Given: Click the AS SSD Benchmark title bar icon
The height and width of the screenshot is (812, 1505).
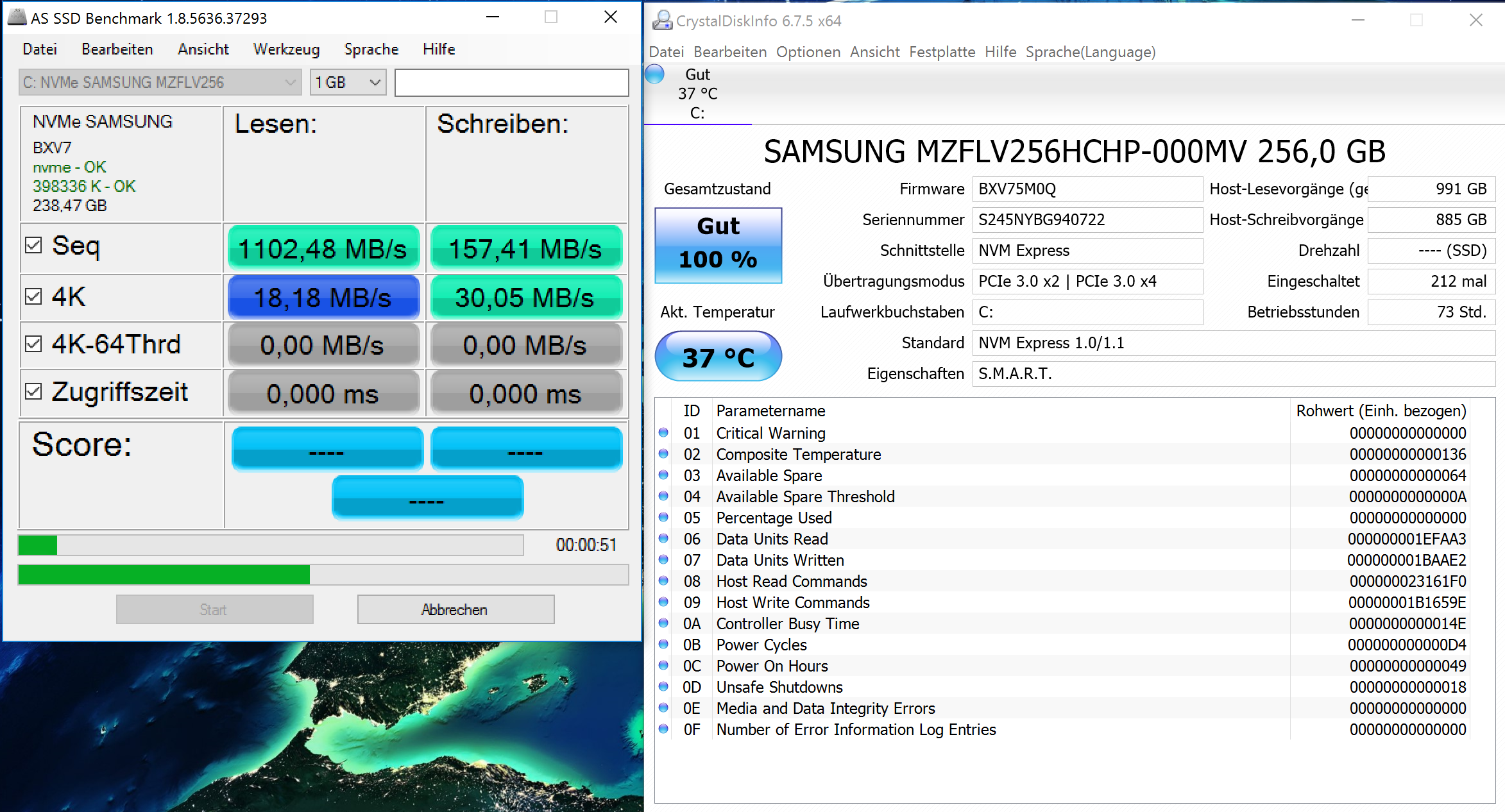Looking at the screenshot, I should click(x=17, y=17).
